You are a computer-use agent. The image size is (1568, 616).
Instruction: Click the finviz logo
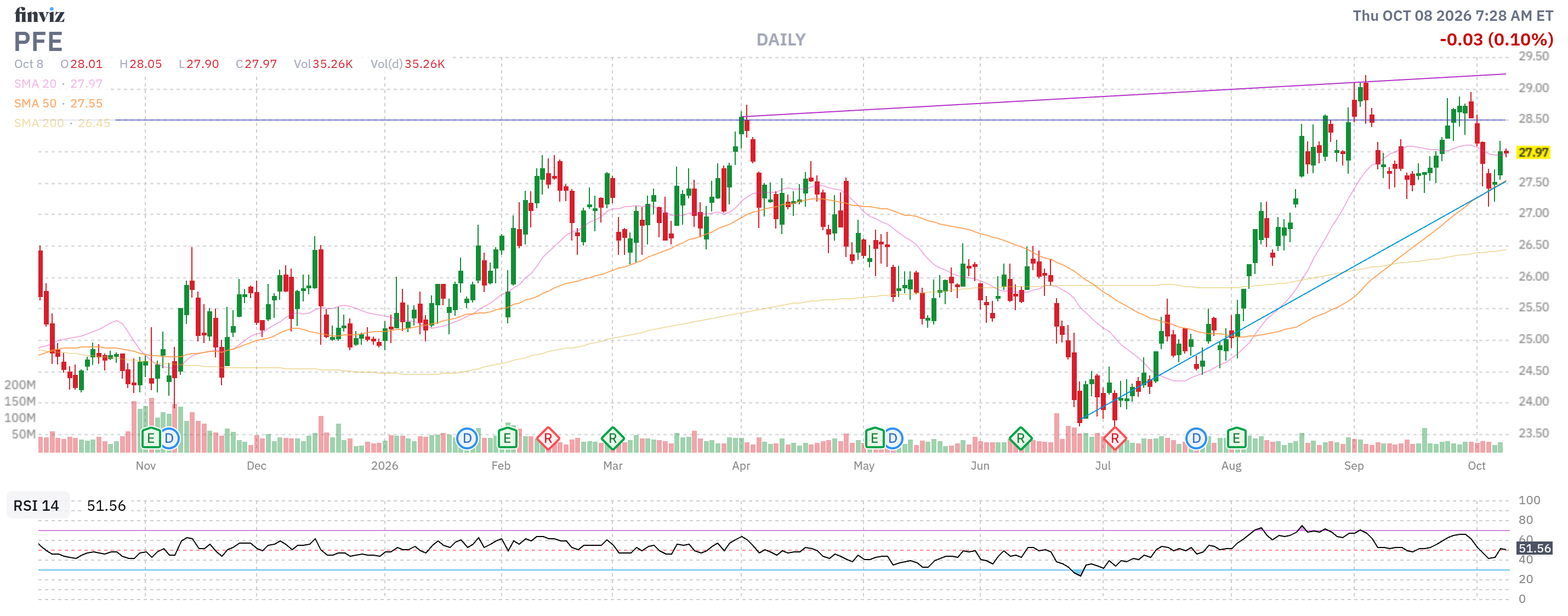coord(39,15)
